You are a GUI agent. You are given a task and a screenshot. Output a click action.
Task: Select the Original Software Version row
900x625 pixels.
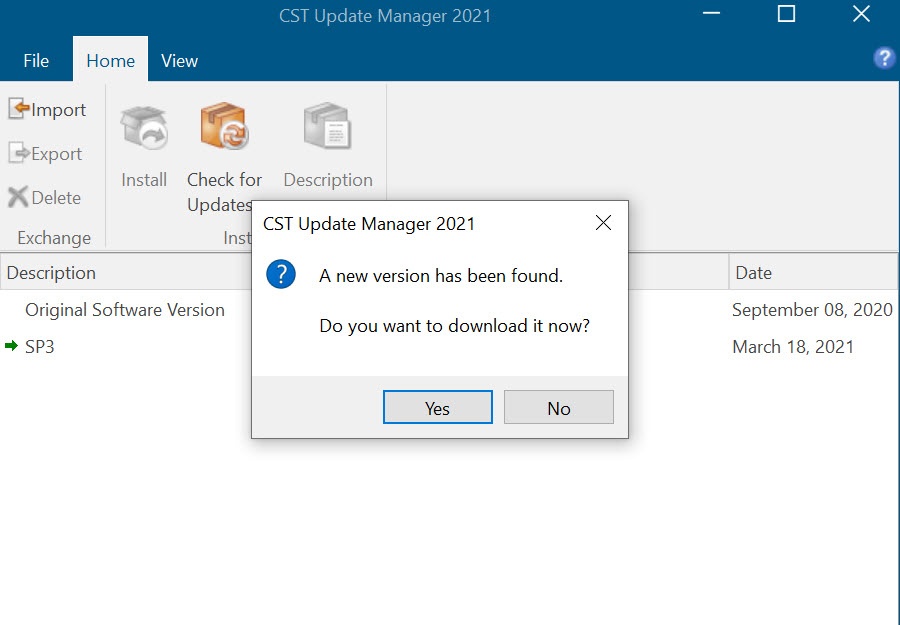(x=450, y=310)
